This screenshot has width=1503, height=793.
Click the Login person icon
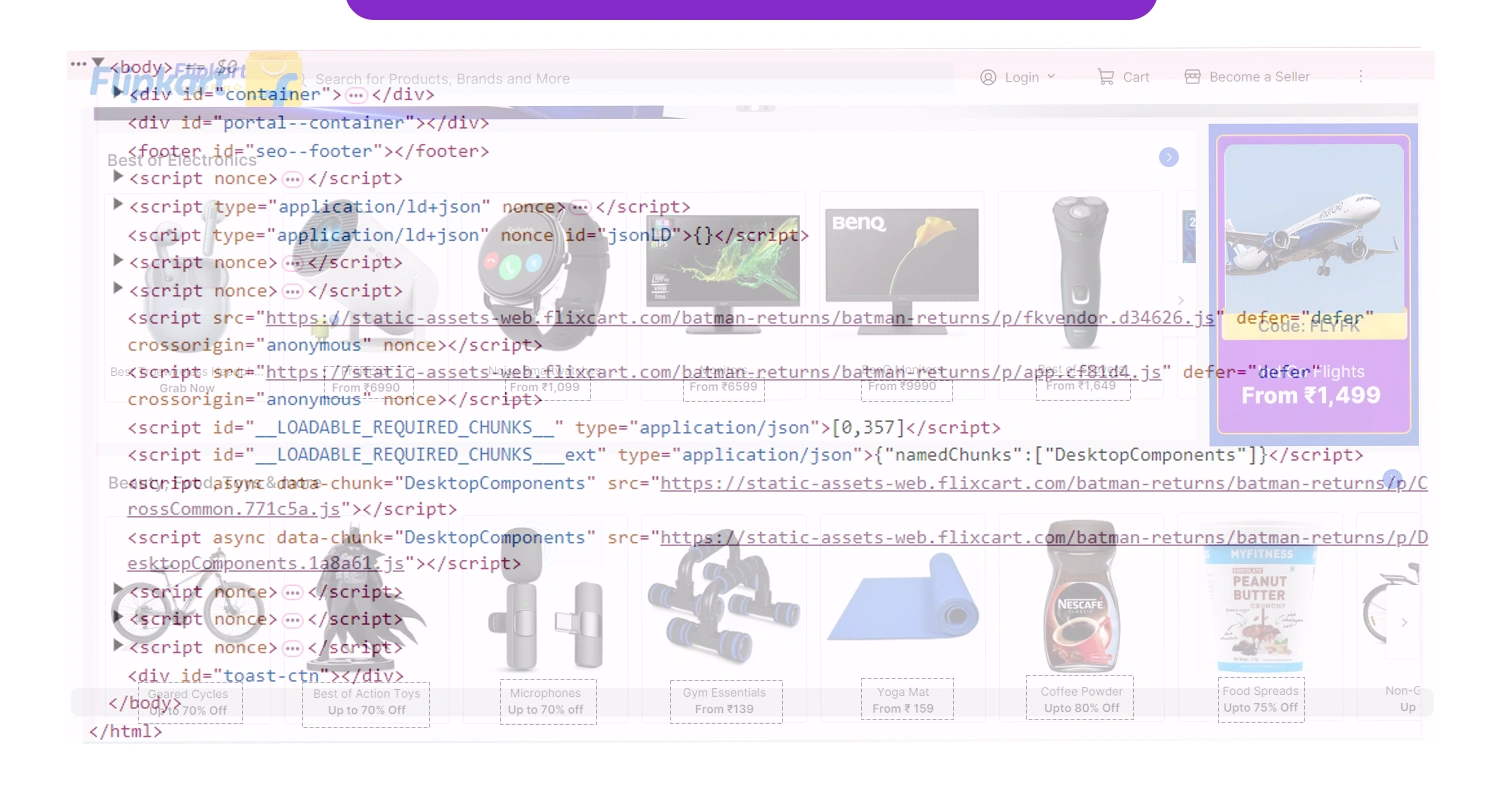click(987, 77)
